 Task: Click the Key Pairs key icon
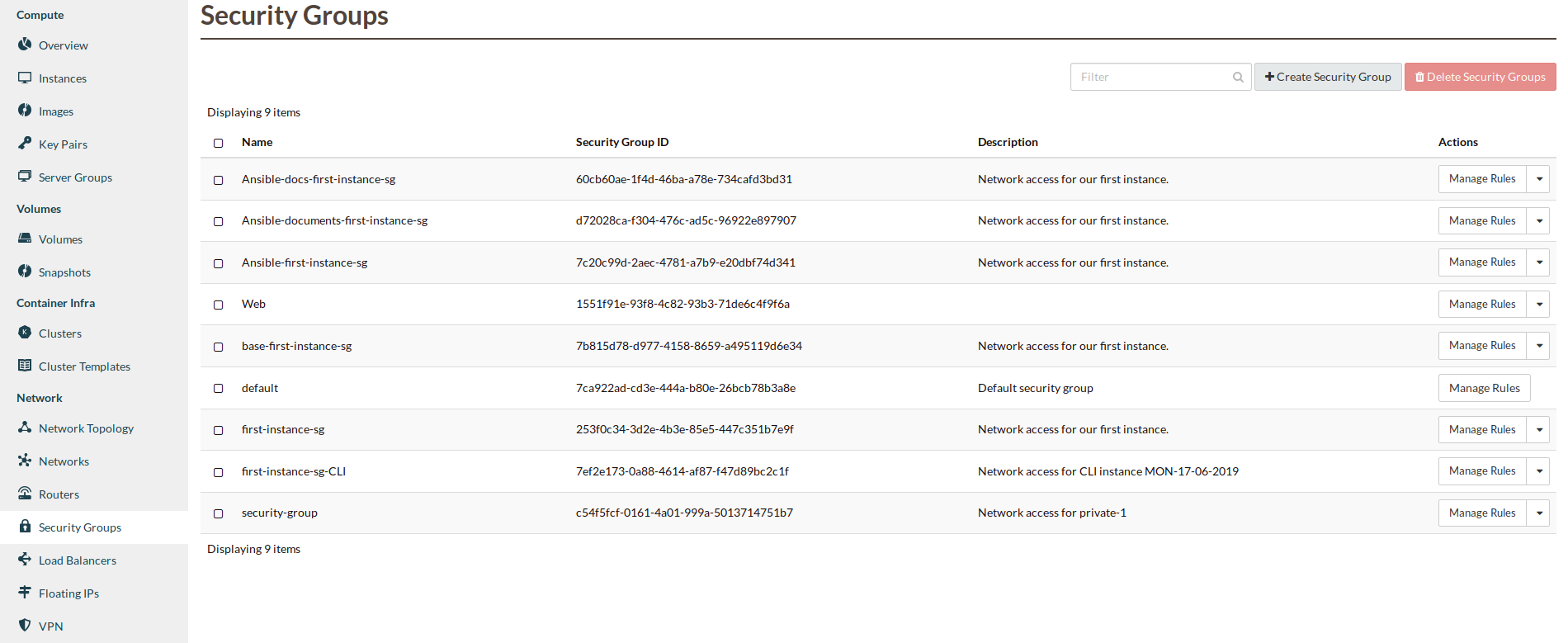[x=25, y=143]
